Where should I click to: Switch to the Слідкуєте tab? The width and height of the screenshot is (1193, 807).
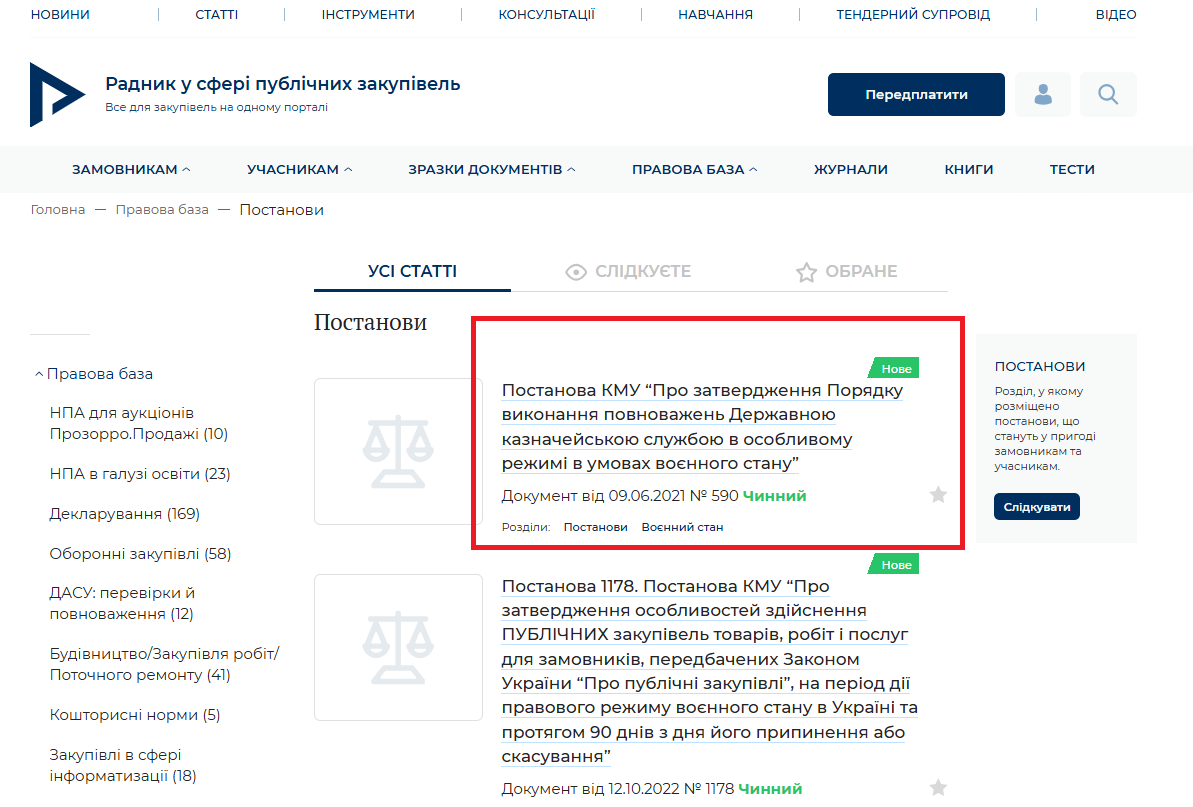(628, 272)
